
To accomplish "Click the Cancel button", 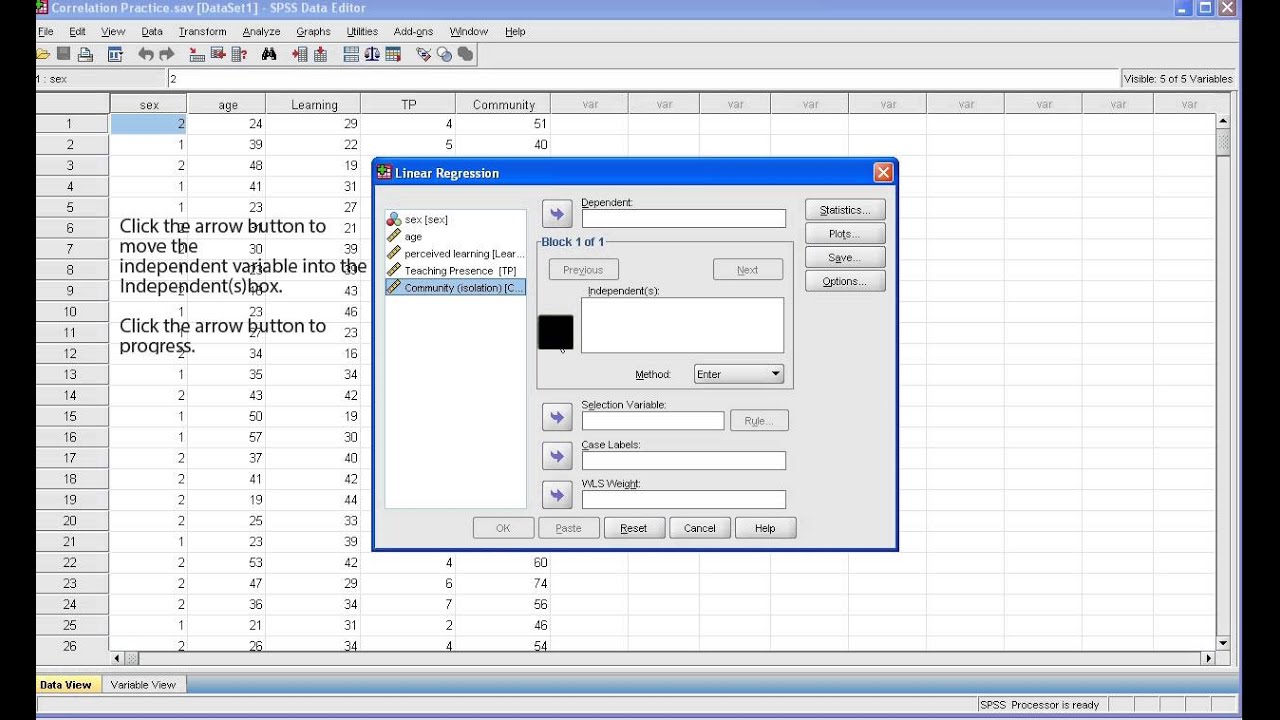I will (700, 528).
